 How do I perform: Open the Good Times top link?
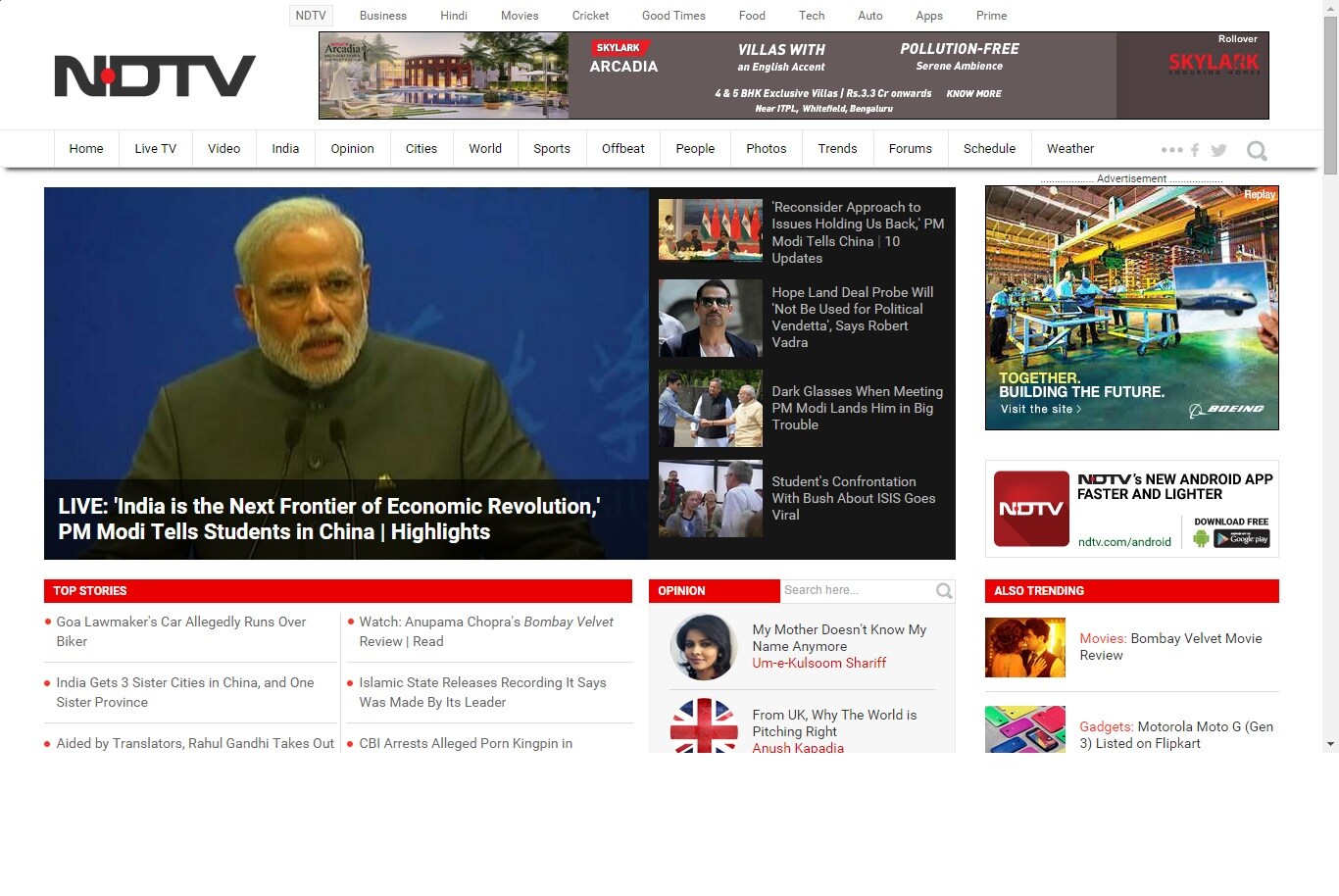point(673,16)
